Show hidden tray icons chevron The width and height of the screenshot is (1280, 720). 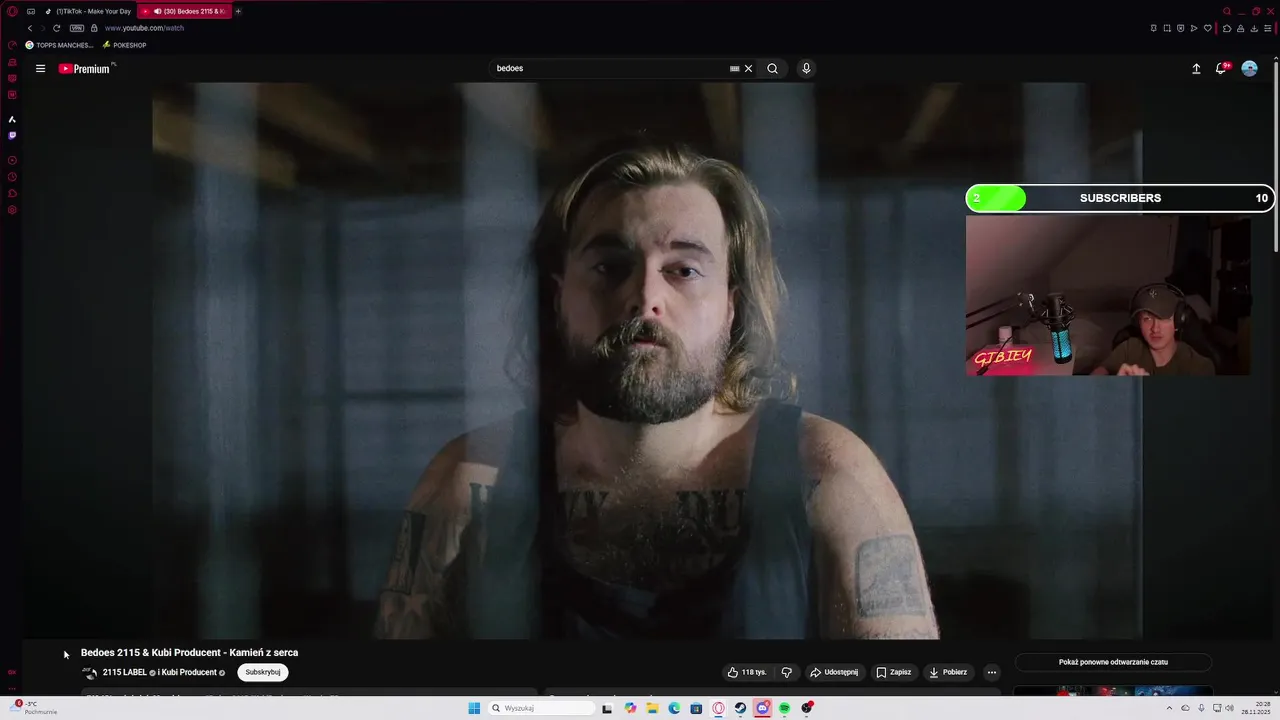tap(1169, 708)
